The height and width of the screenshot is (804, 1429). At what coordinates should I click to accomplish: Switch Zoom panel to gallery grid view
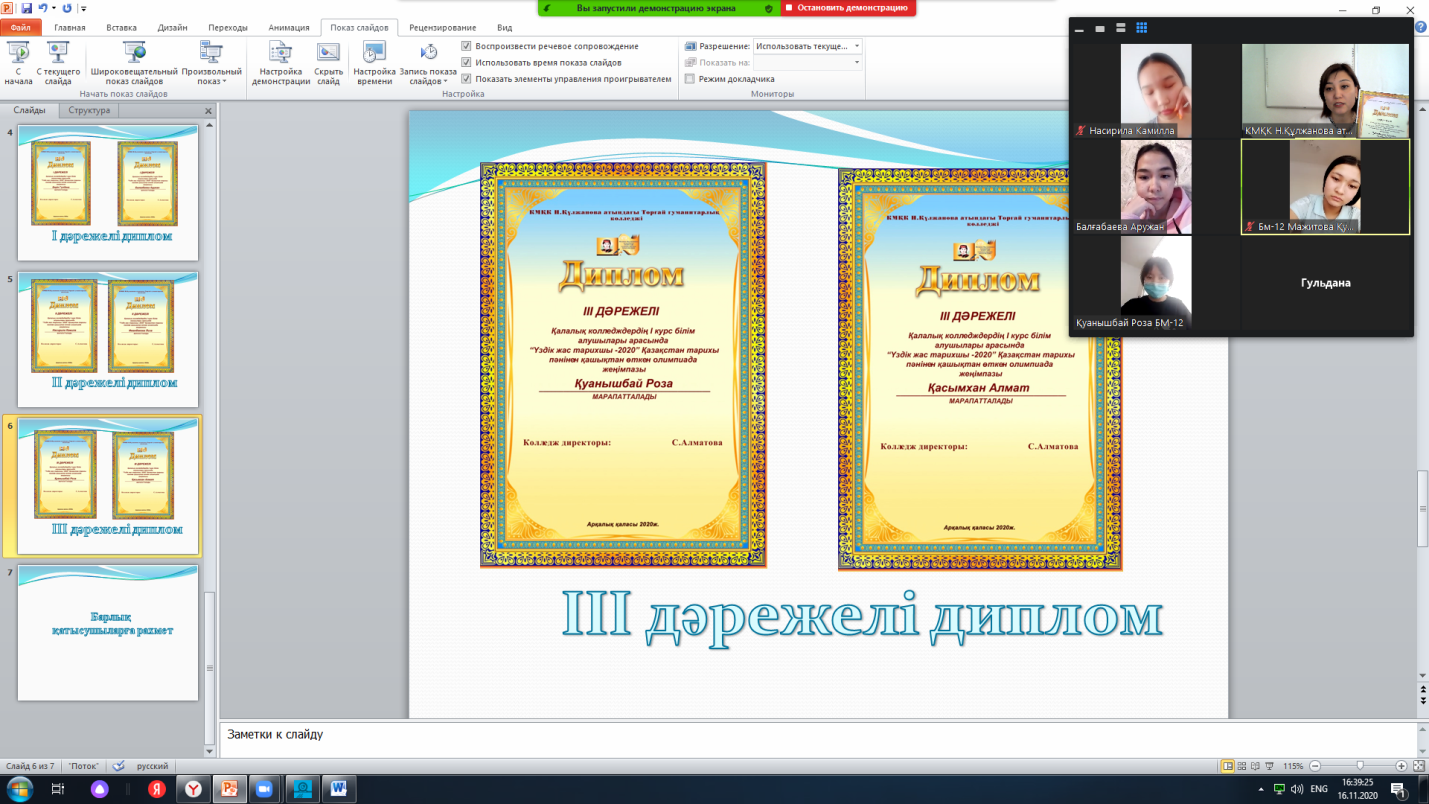click(x=1141, y=28)
